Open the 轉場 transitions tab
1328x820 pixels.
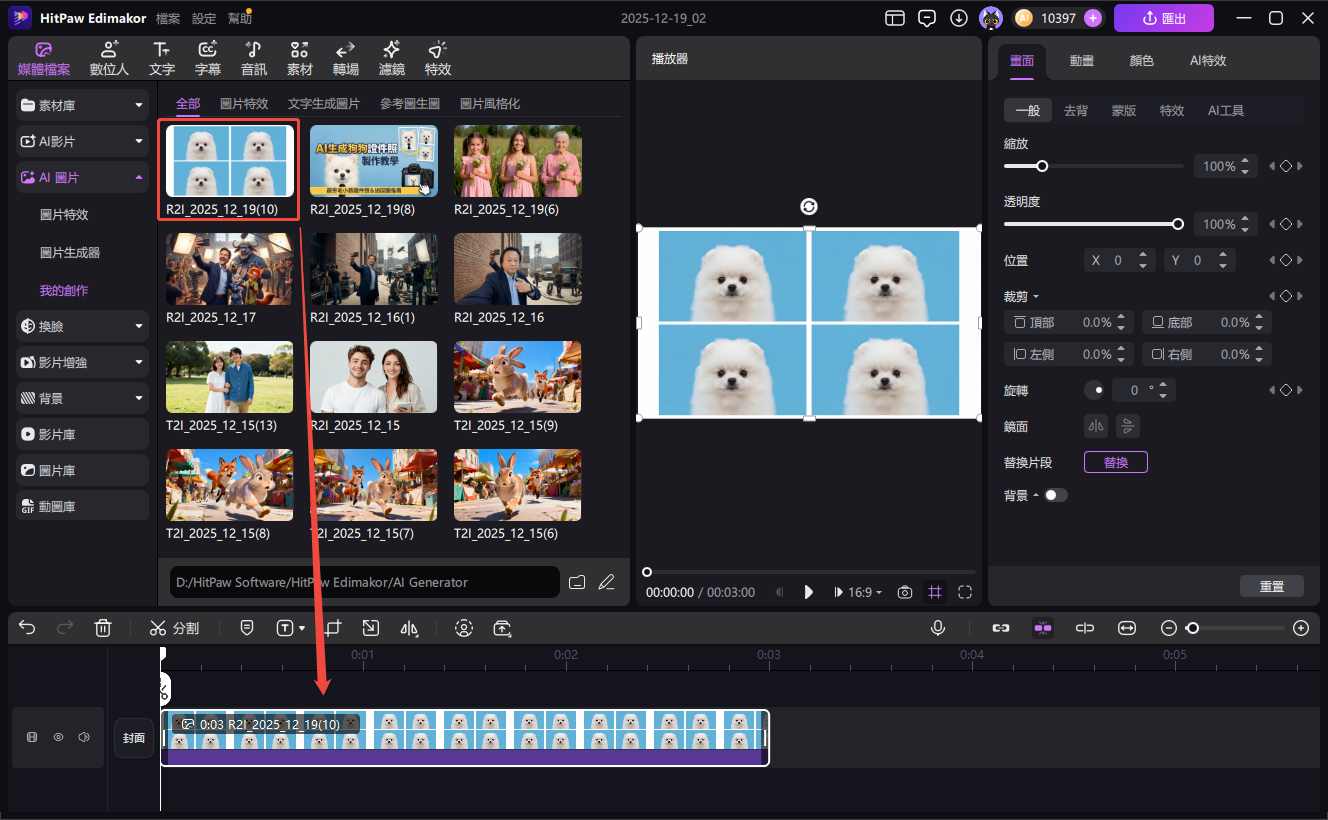[x=345, y=59]
